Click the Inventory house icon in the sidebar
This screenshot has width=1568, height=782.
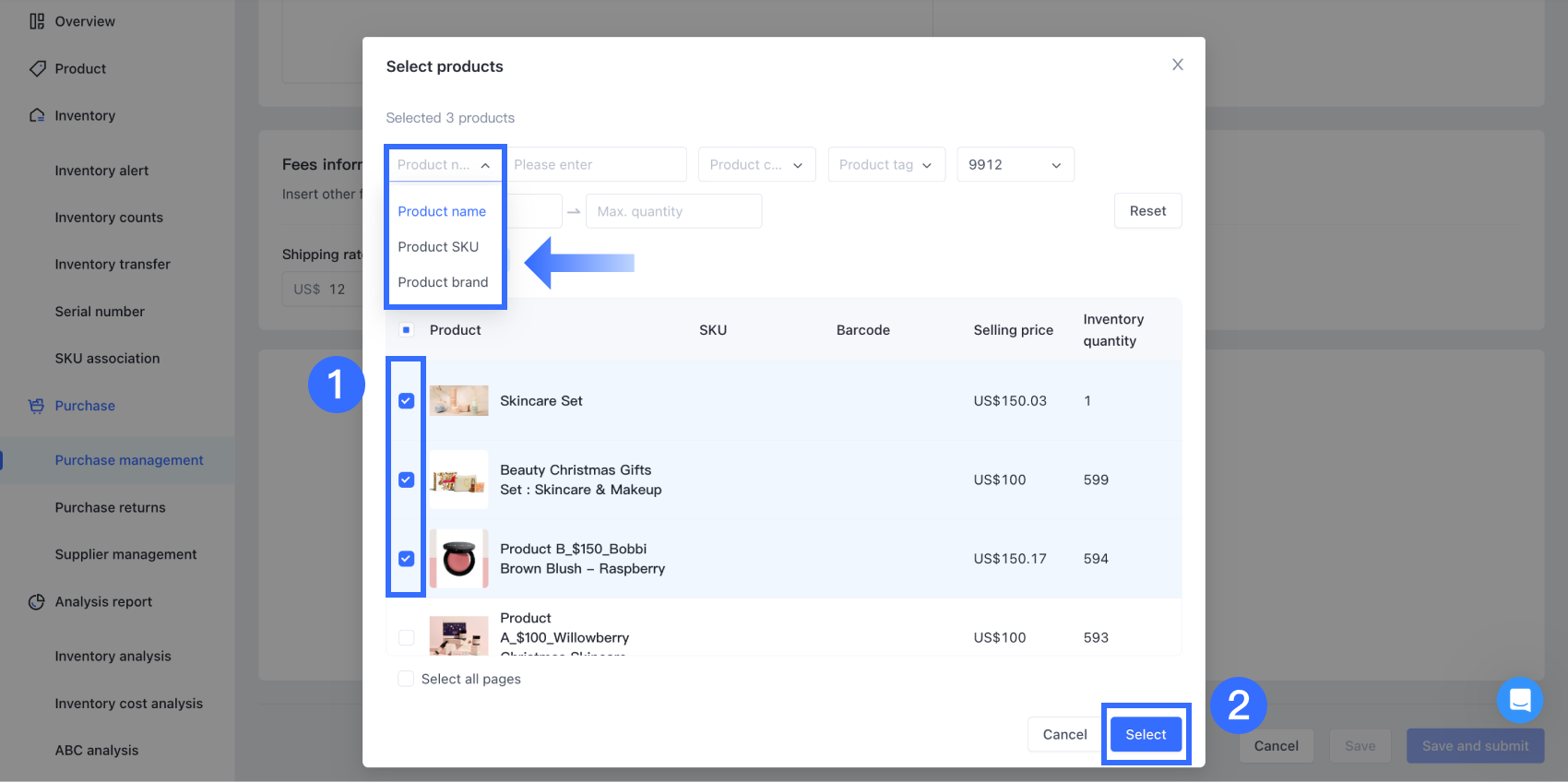click(x=37, y=115)
